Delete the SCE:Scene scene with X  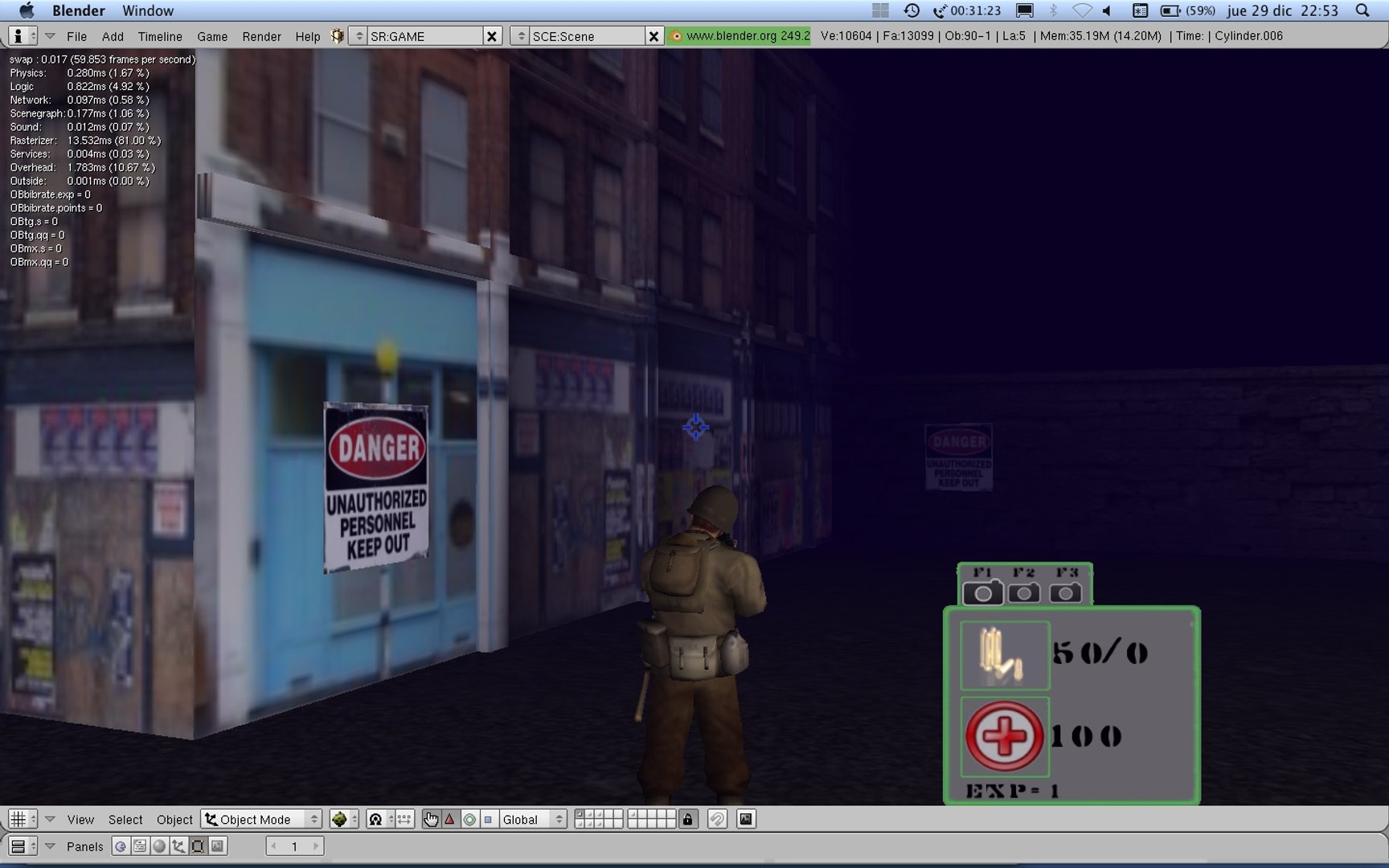654,36
